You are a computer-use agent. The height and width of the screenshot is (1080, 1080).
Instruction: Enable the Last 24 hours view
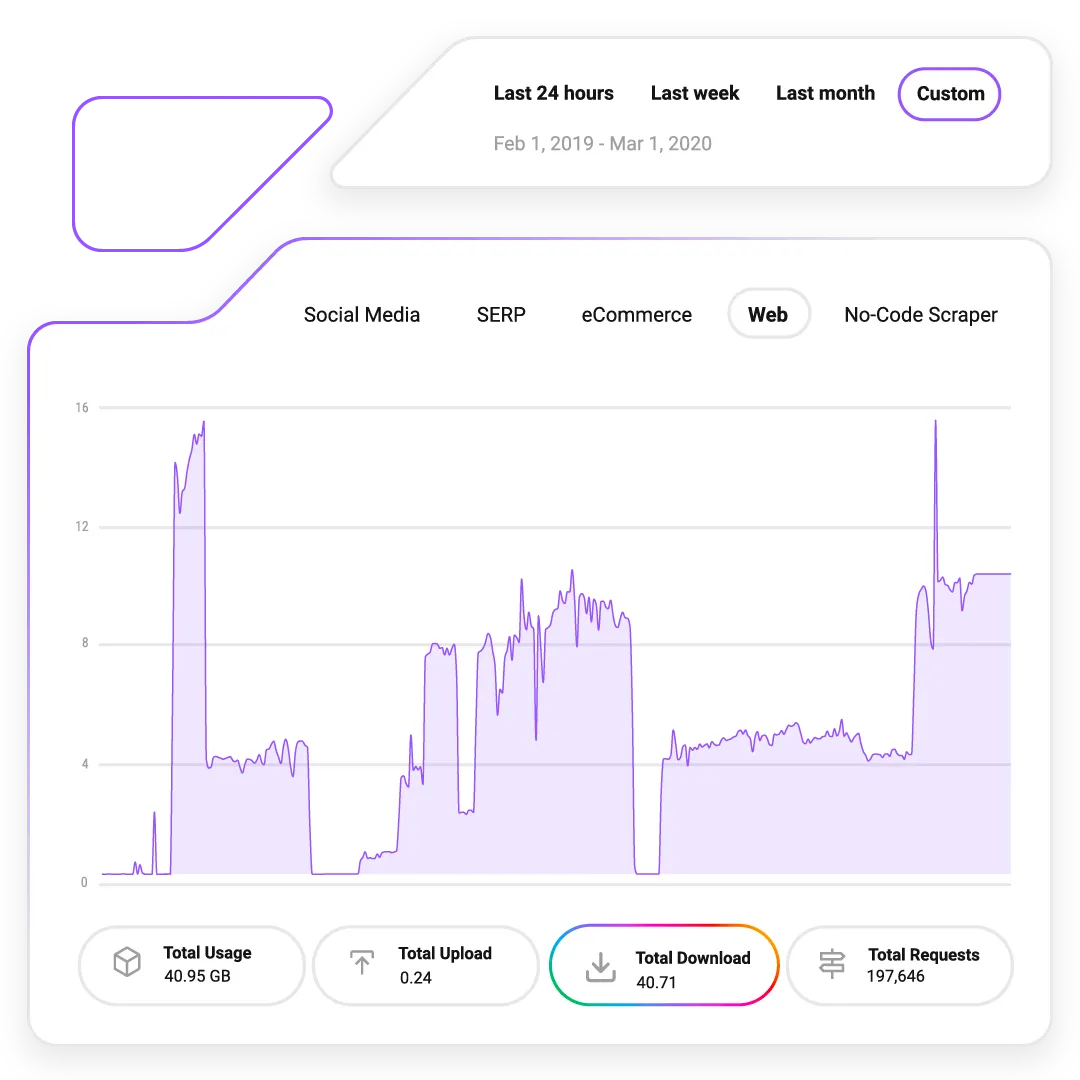point(554,93)
